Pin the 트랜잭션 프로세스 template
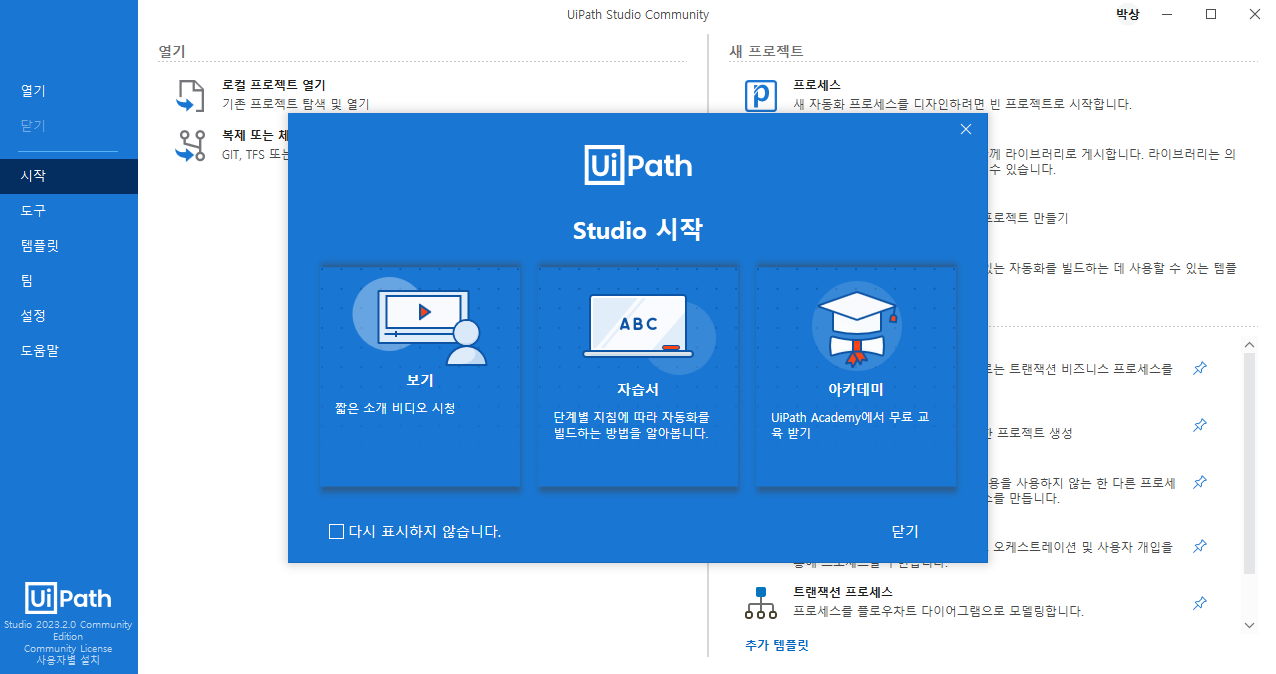This screenshot has width=1276, height=674. [1200, 604]
